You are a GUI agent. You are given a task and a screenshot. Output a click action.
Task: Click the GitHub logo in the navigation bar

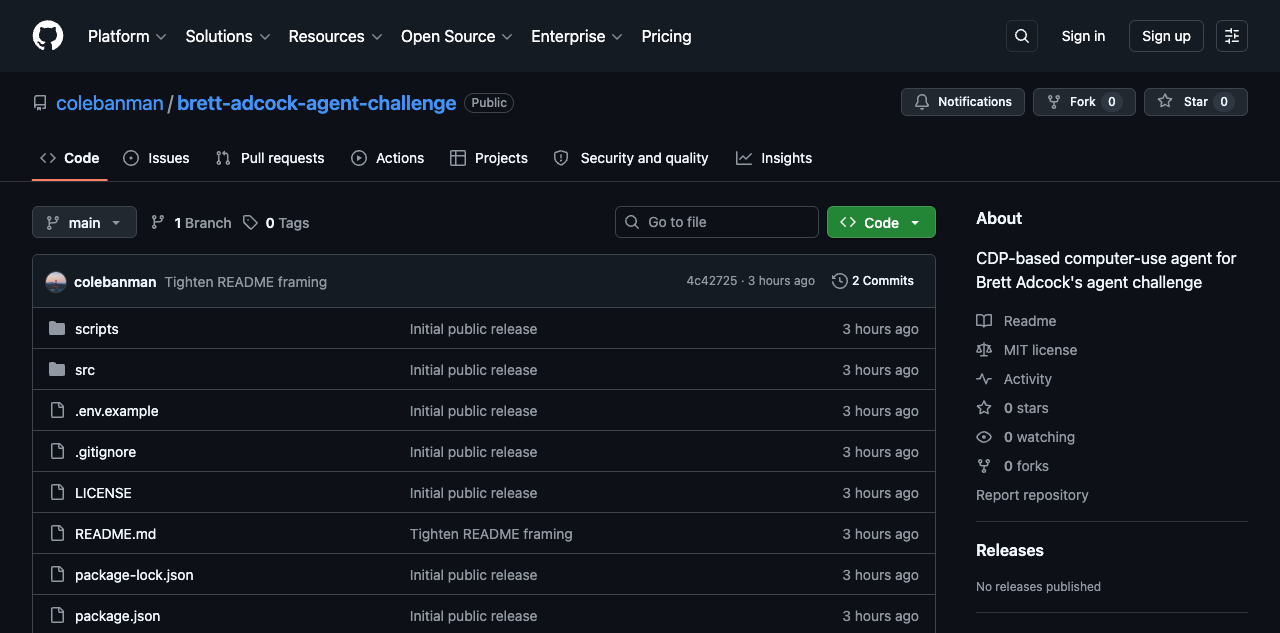pyautogui.click(x=47, y=36)
